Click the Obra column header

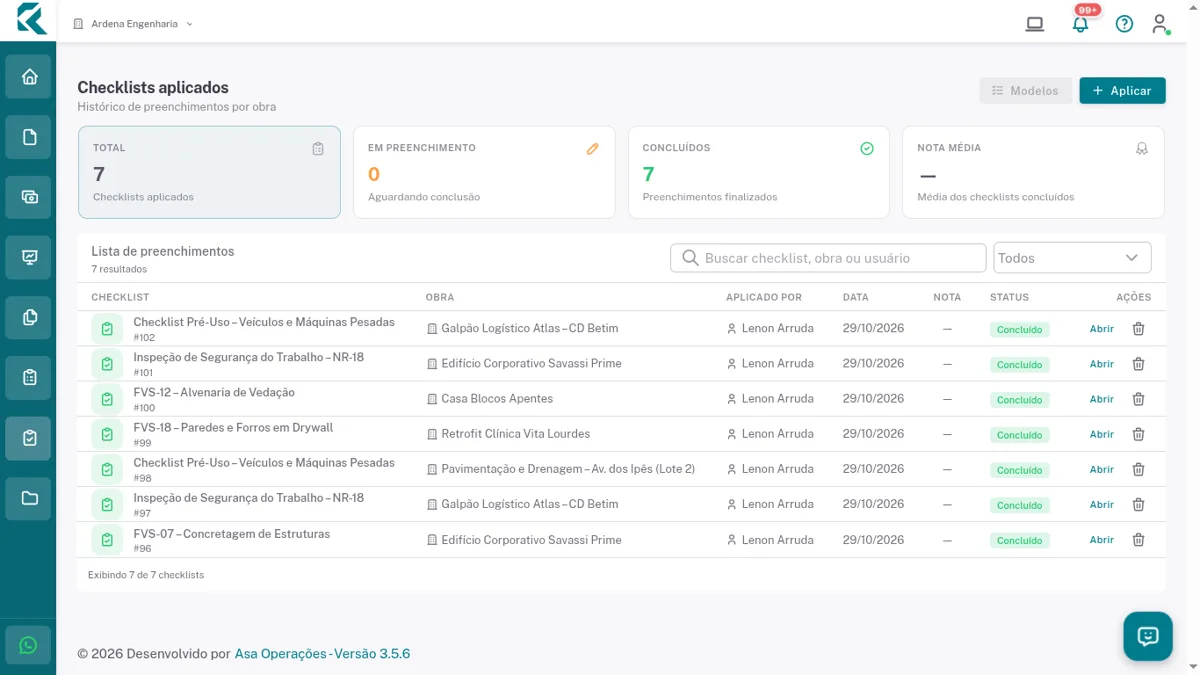(440, 297)
